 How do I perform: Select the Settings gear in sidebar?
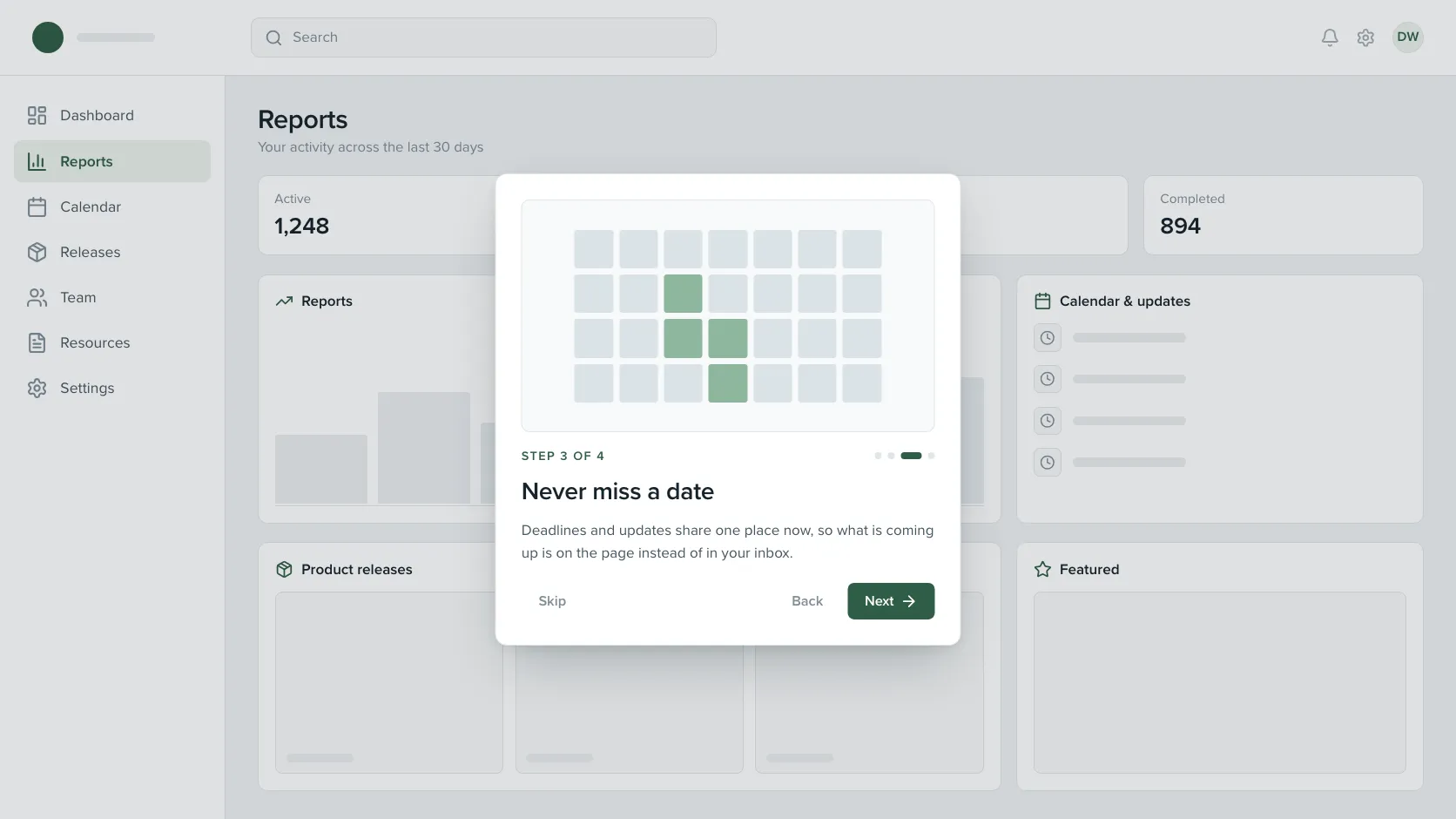tap(37, 388)
